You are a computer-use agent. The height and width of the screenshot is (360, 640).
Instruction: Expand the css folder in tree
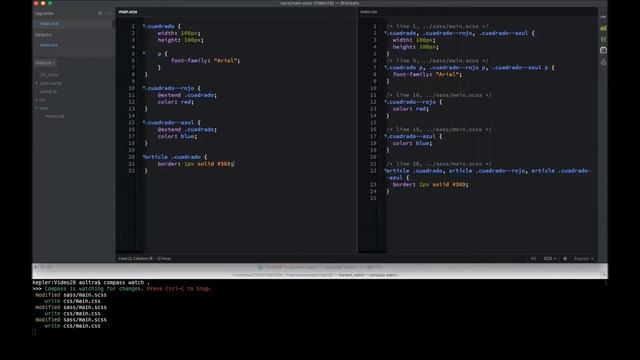pyautogui.click(x=37, y=100)
